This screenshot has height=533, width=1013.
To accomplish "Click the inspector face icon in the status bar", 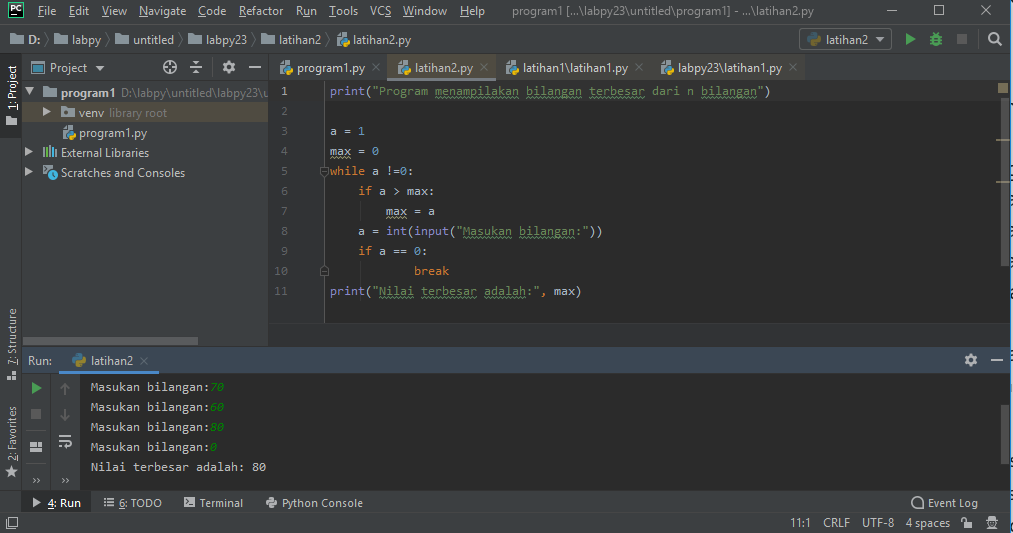I will click(x=992, y=523).
